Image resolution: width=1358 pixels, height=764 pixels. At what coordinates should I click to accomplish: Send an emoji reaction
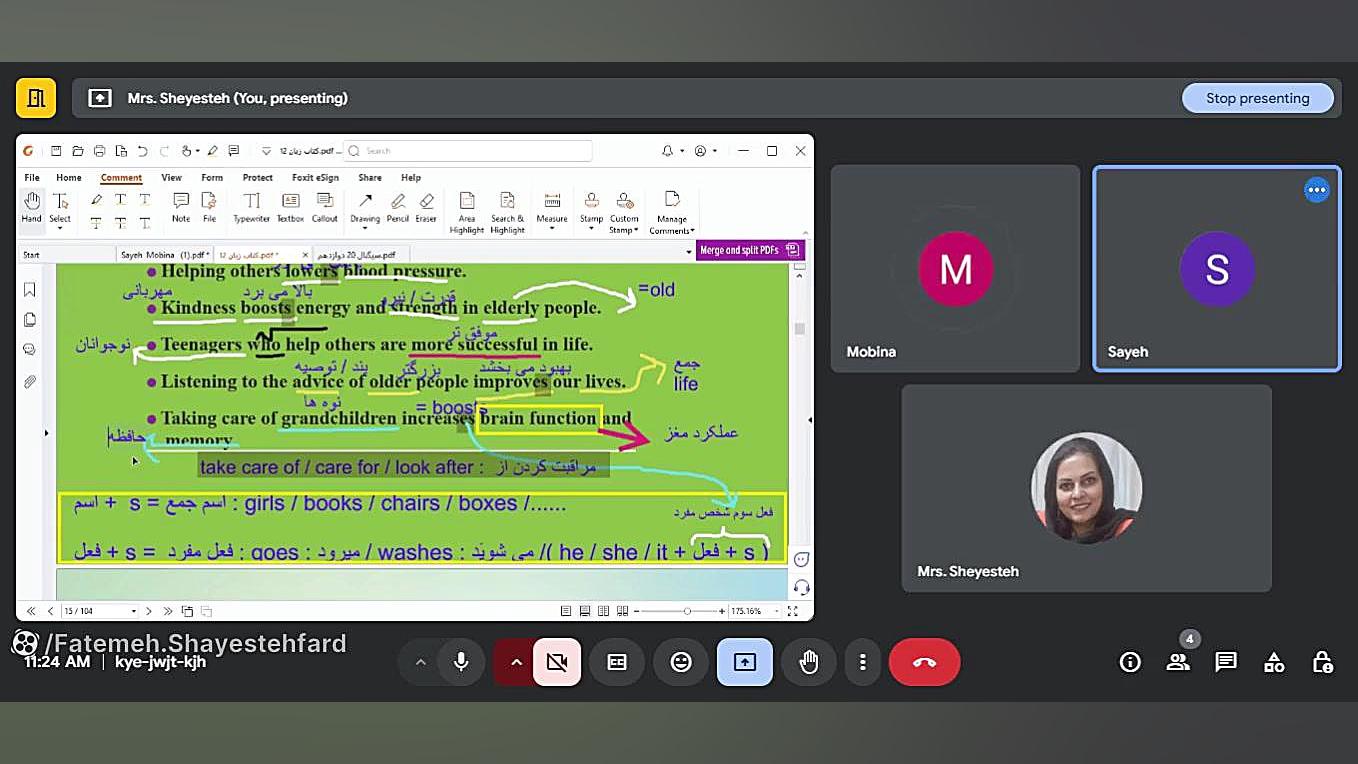(681, 662)
